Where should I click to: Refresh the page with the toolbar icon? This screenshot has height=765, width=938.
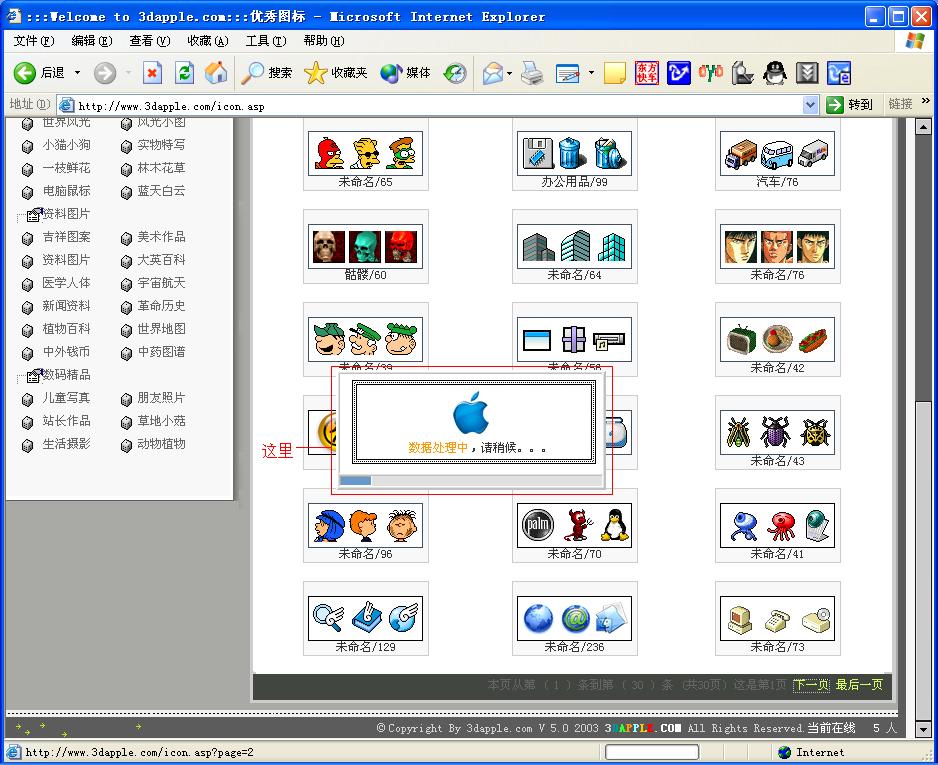coord(184,73)
